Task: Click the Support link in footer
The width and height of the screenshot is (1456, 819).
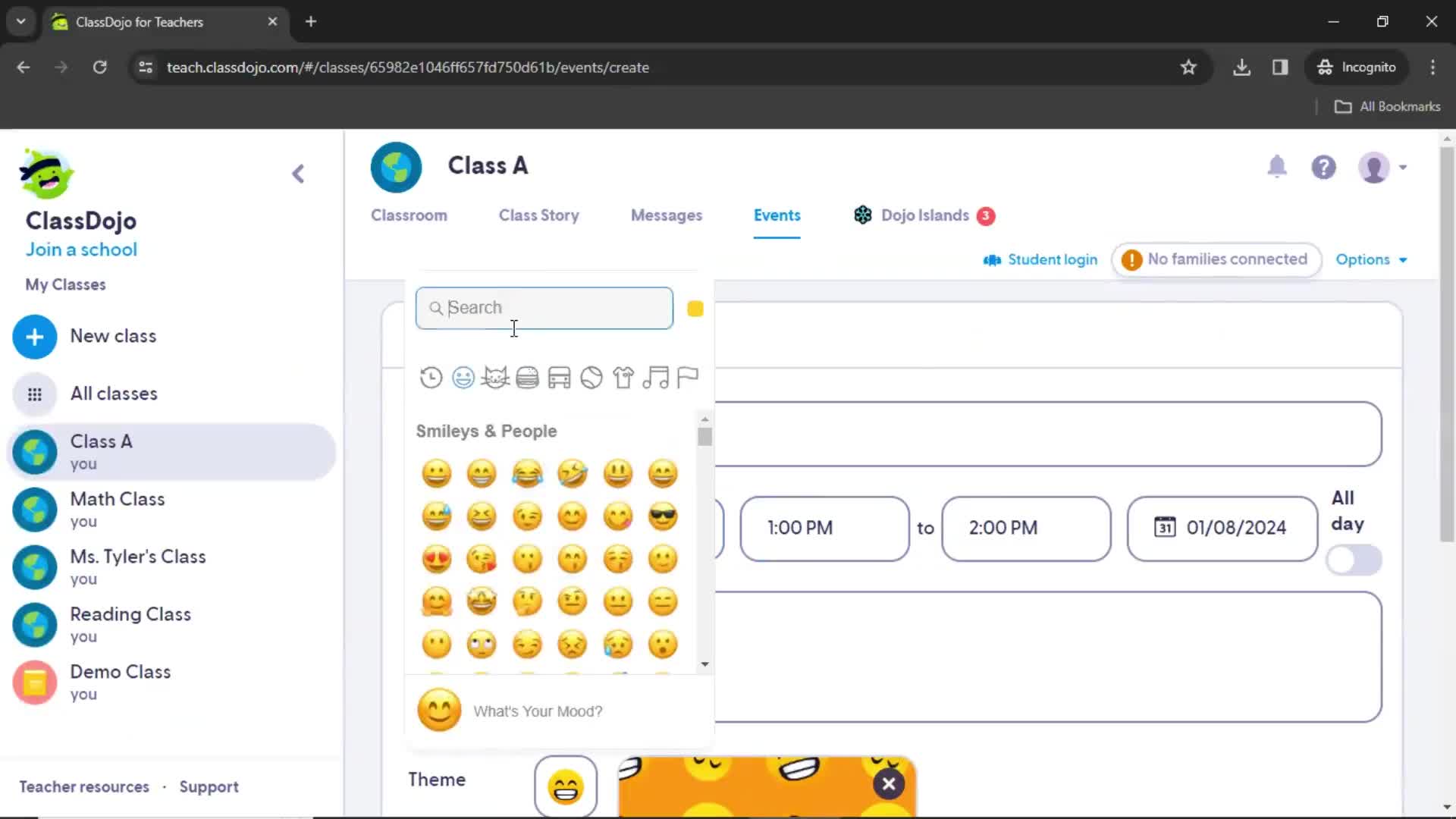Action: [x=209, y=786]
